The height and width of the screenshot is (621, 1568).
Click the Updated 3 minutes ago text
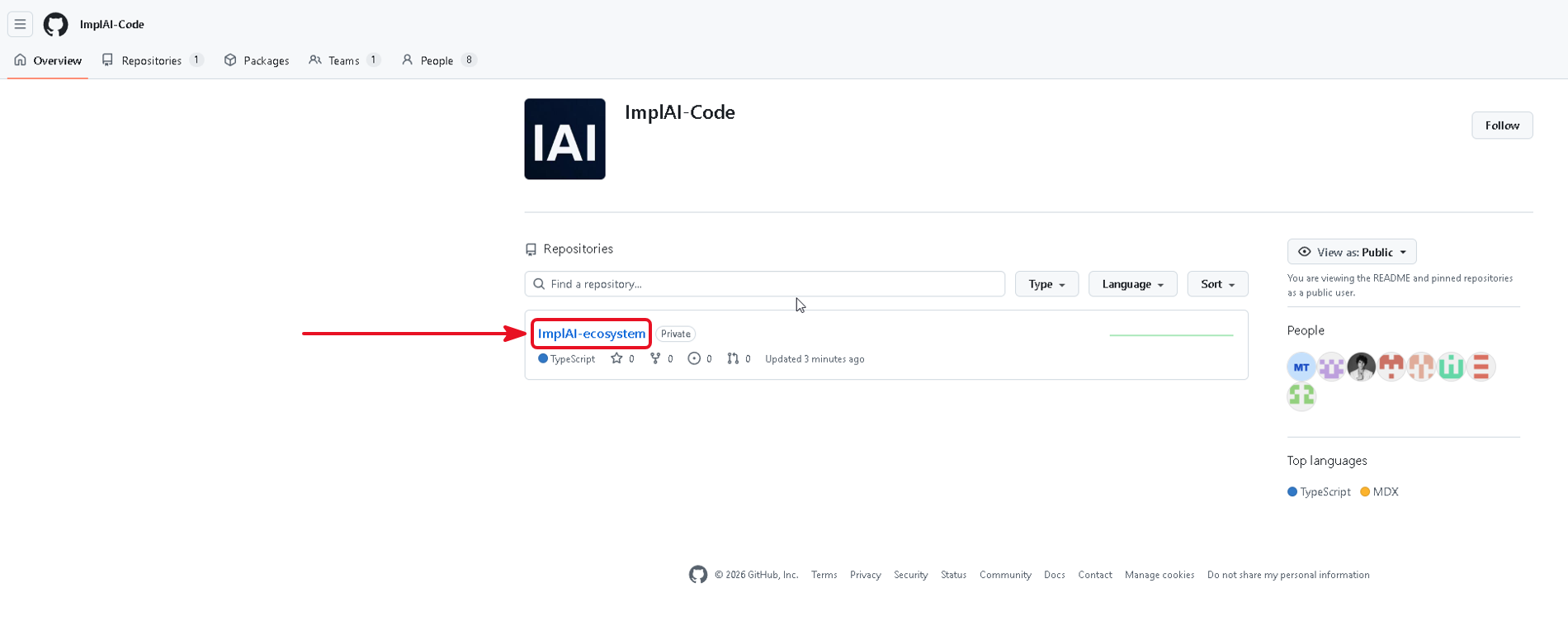pos(815,359)
